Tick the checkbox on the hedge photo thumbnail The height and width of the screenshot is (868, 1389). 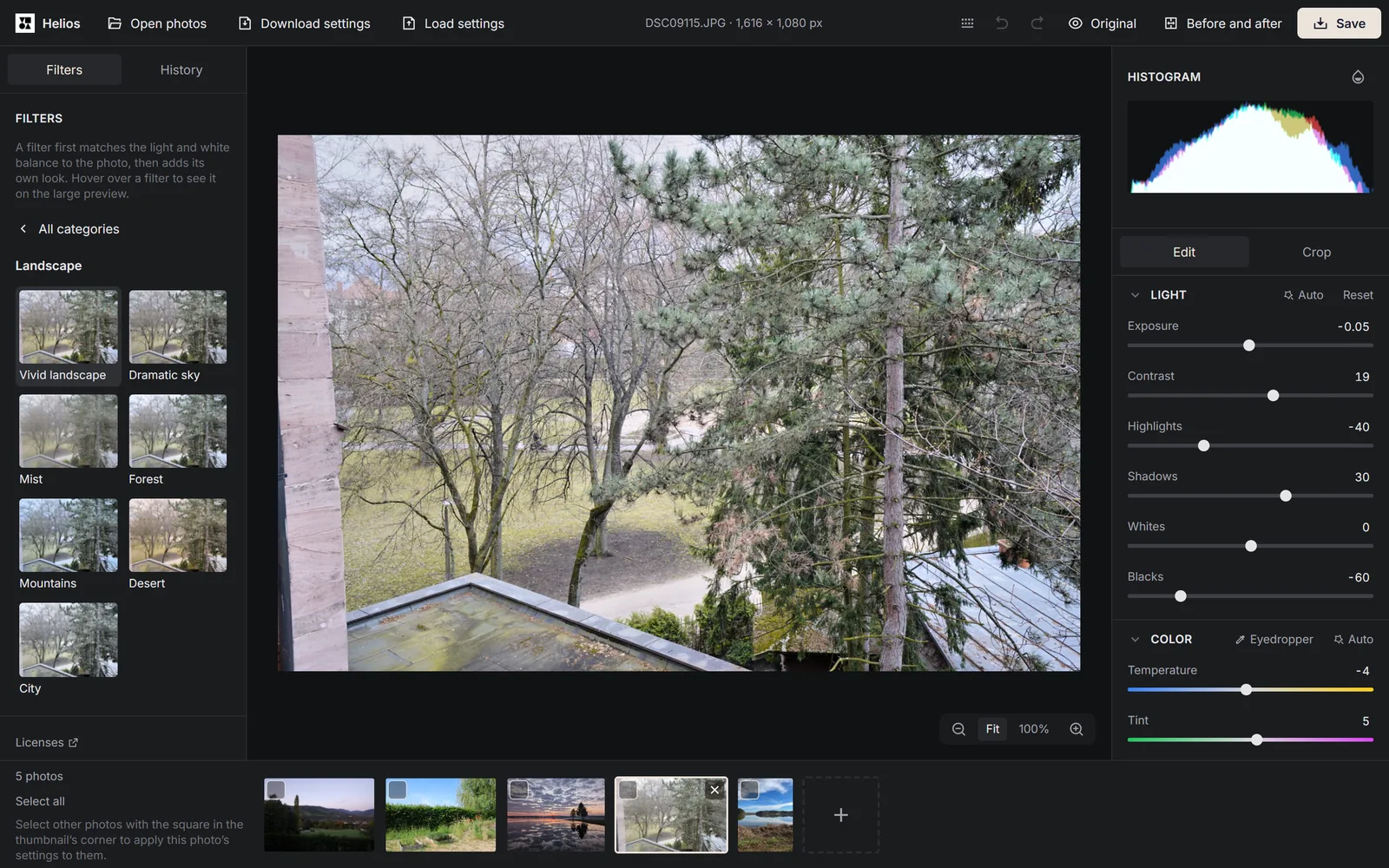click(397, 789)
